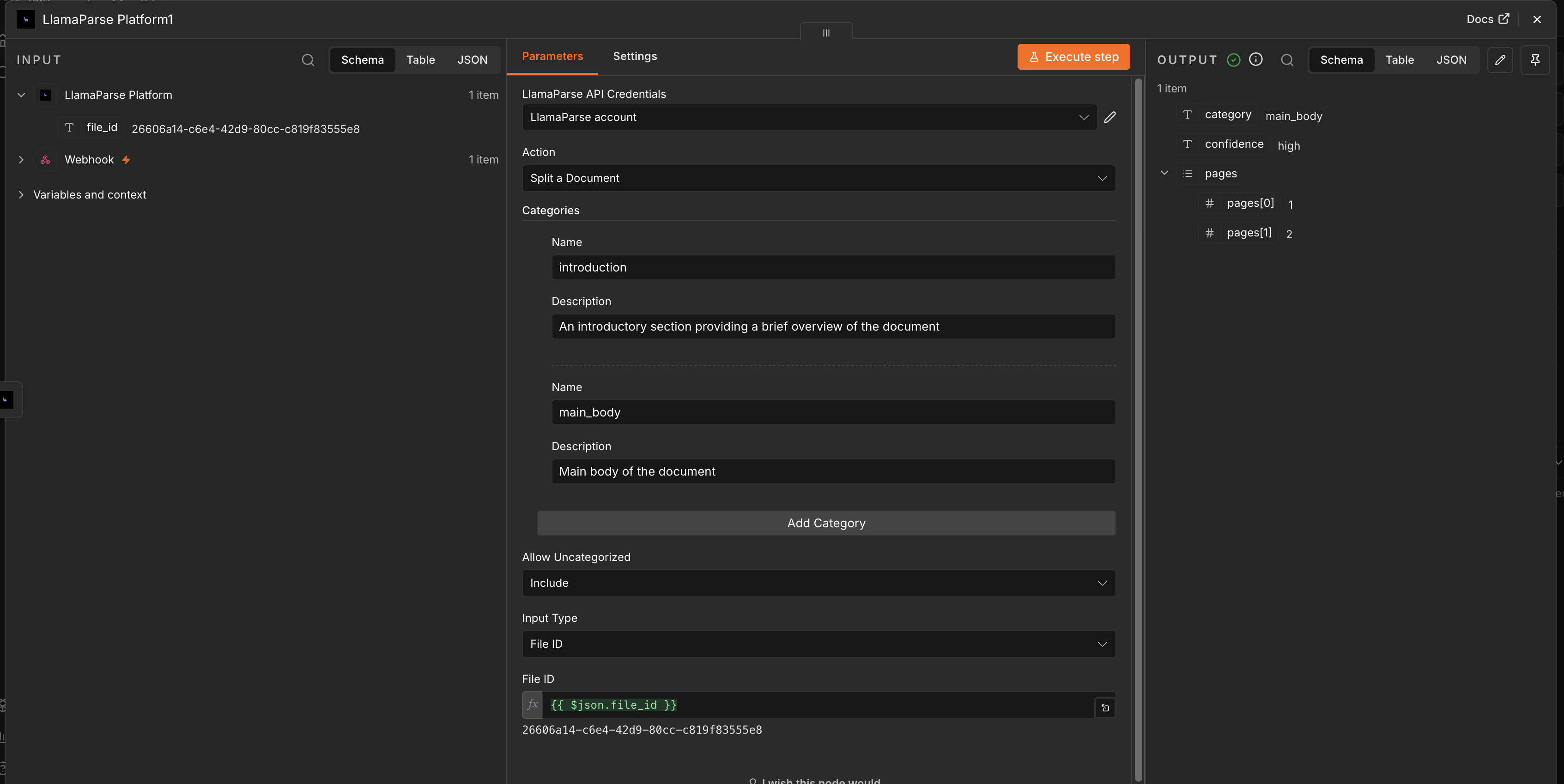
Task: Open the Parameters tab
Action: click(x=552, y=56)
